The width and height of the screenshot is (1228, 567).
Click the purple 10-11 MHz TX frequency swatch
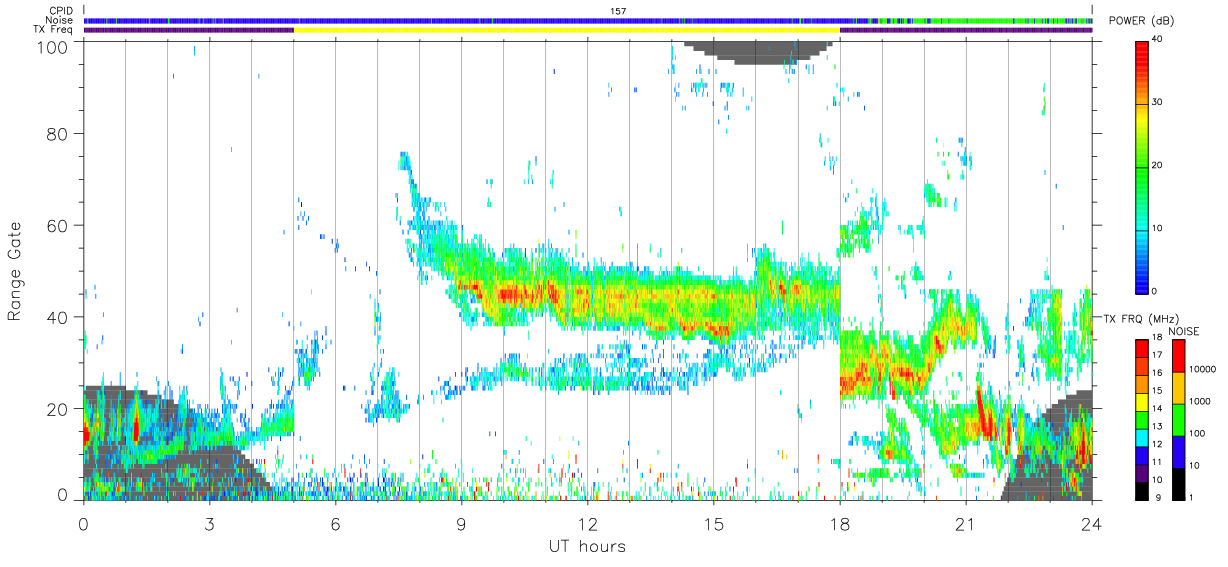click(1141, 474)
